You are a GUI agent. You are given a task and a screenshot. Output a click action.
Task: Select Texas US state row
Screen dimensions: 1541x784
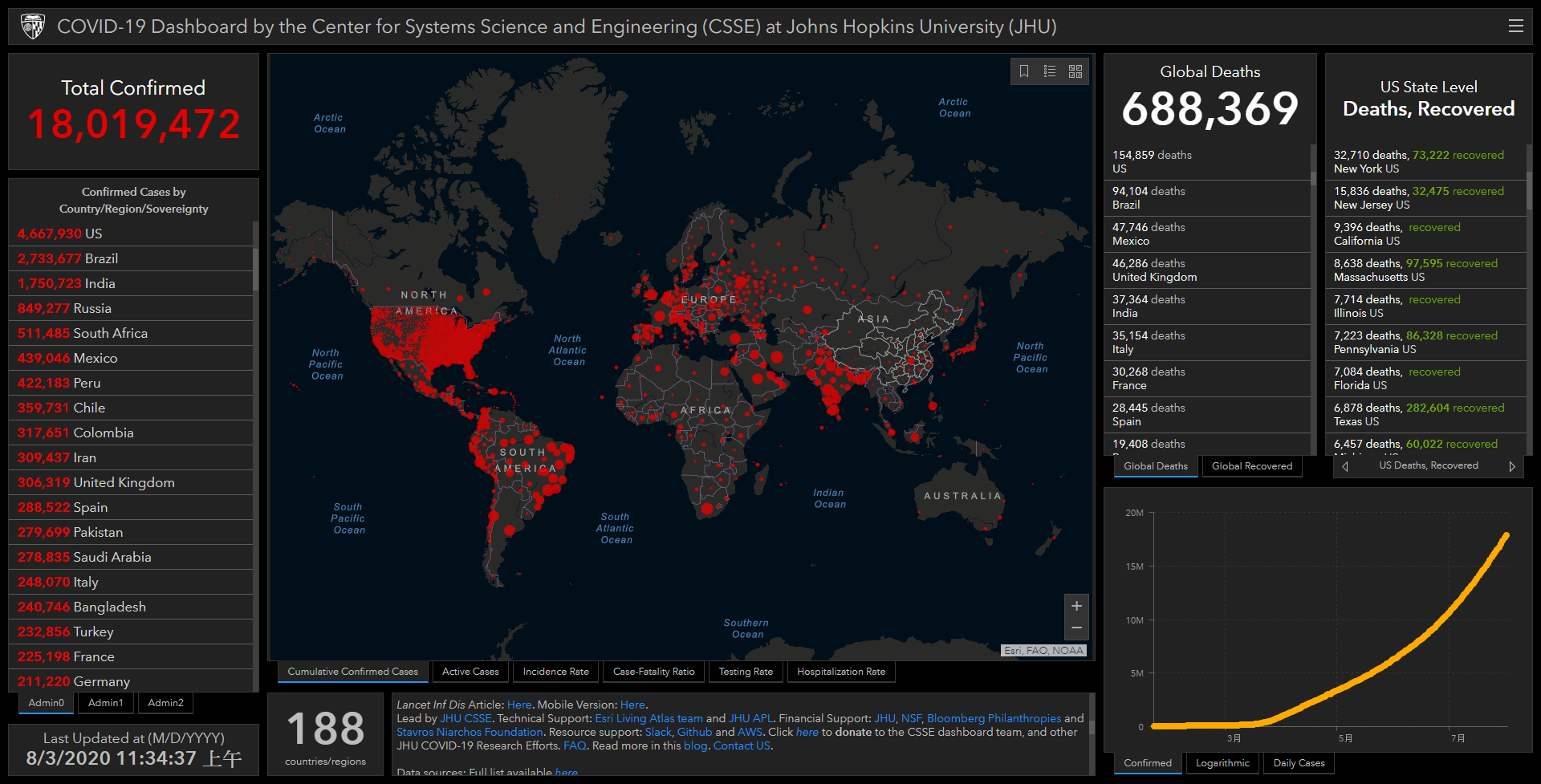[1426, 415]
